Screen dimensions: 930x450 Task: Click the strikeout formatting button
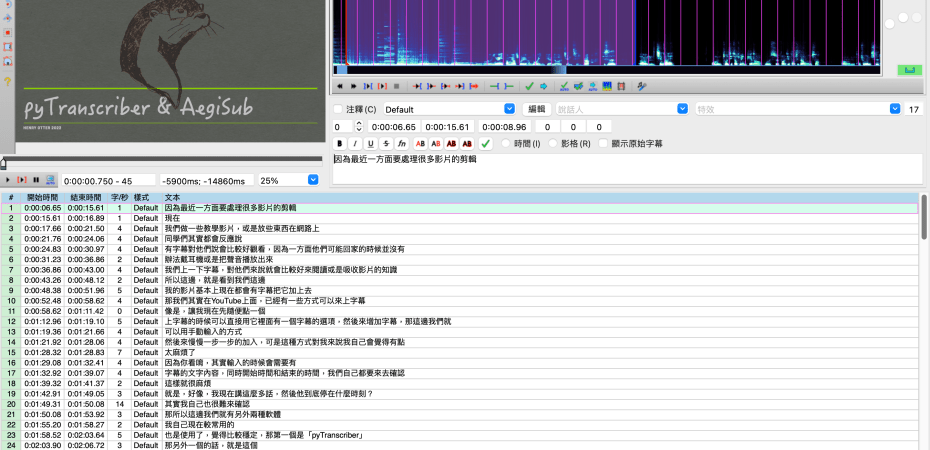point(385,144)
